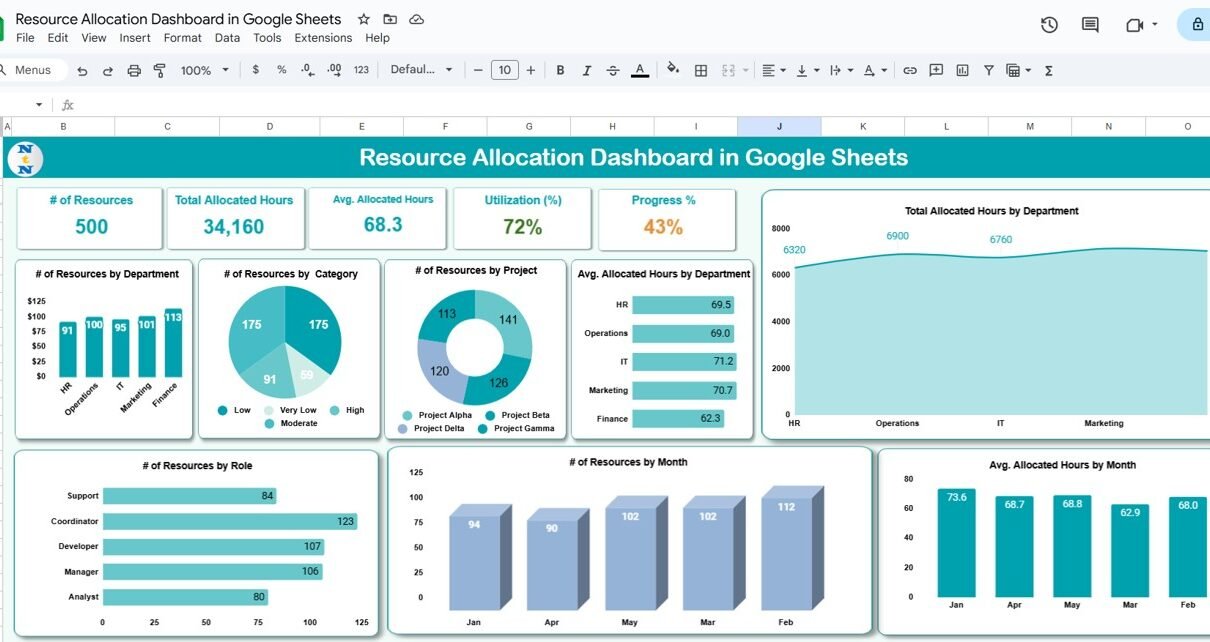Screen dimensions: 1210x642
Task: Click the font size input field
Action: pyautogui.click(x=505, y=70)
